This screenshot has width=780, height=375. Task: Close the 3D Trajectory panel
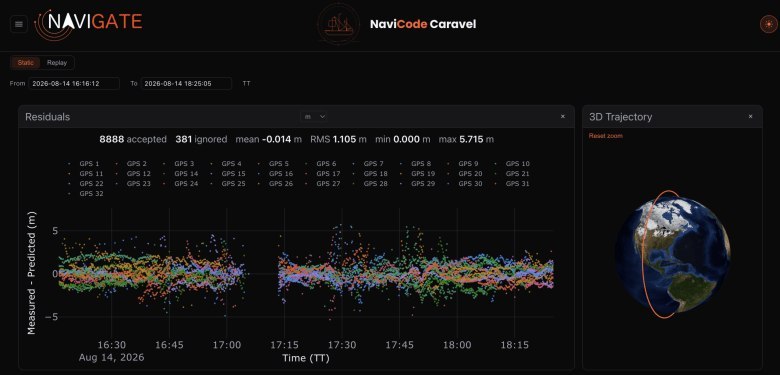(x=751, y=116)
